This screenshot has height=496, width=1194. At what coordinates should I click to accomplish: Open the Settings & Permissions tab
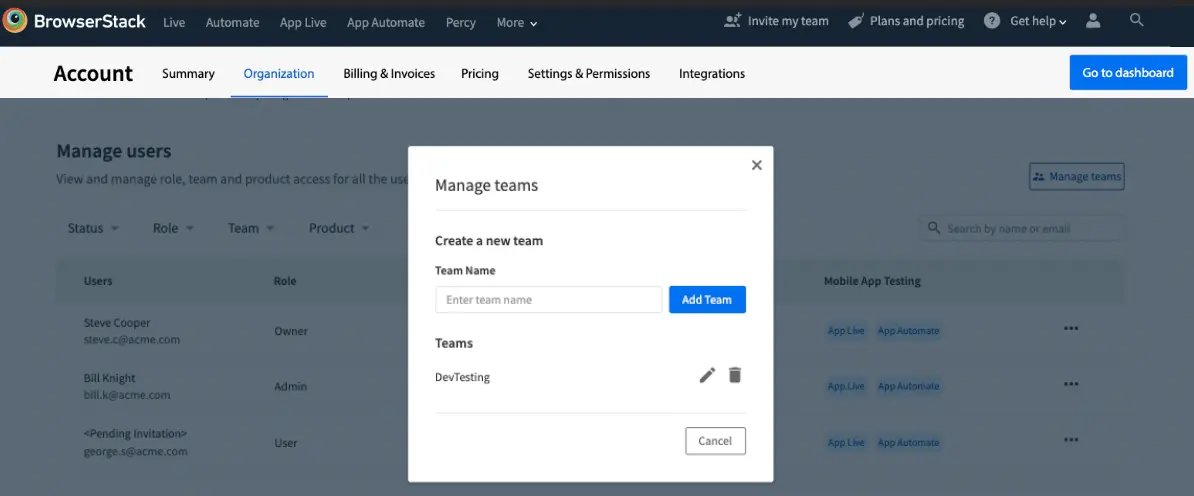(588, 74)
